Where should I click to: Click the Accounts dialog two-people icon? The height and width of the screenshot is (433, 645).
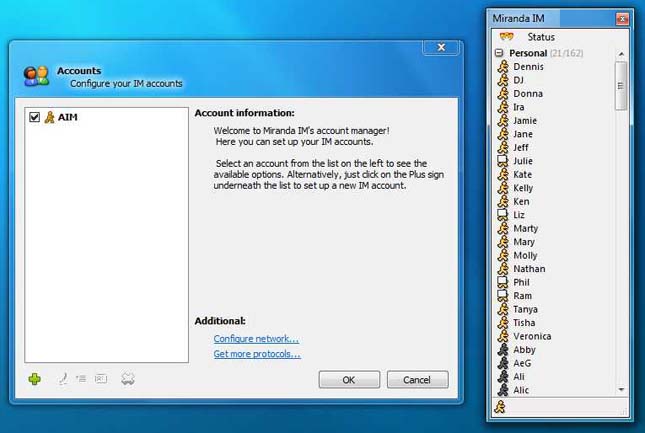pyautogui.click(x=36, y=76)
